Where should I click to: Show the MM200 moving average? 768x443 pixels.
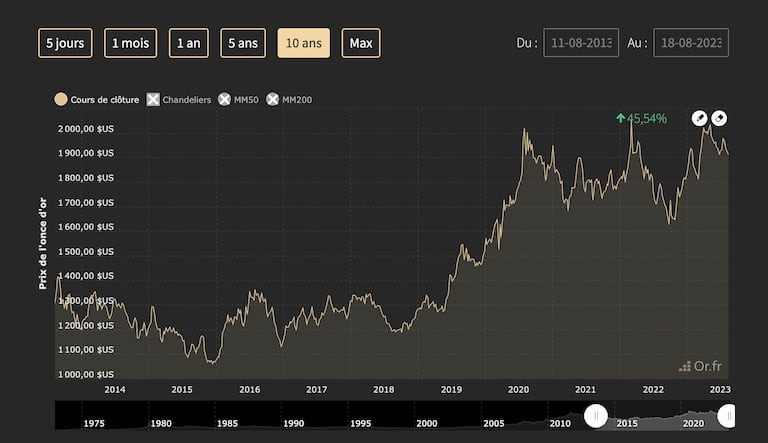288,100
